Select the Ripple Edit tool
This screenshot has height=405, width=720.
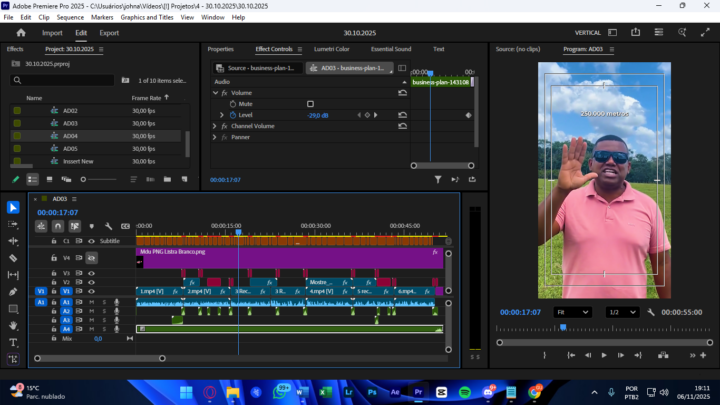point(13,241)
